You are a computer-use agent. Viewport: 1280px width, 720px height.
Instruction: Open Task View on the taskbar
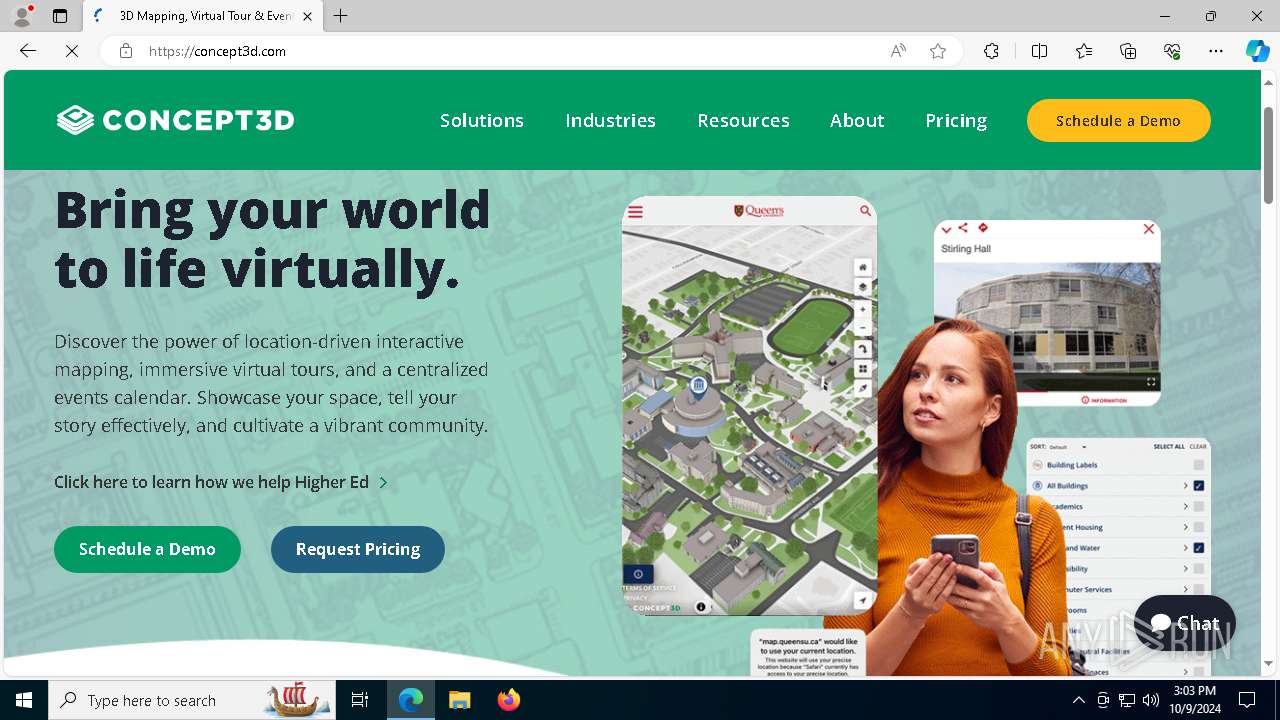coord(360,700)
